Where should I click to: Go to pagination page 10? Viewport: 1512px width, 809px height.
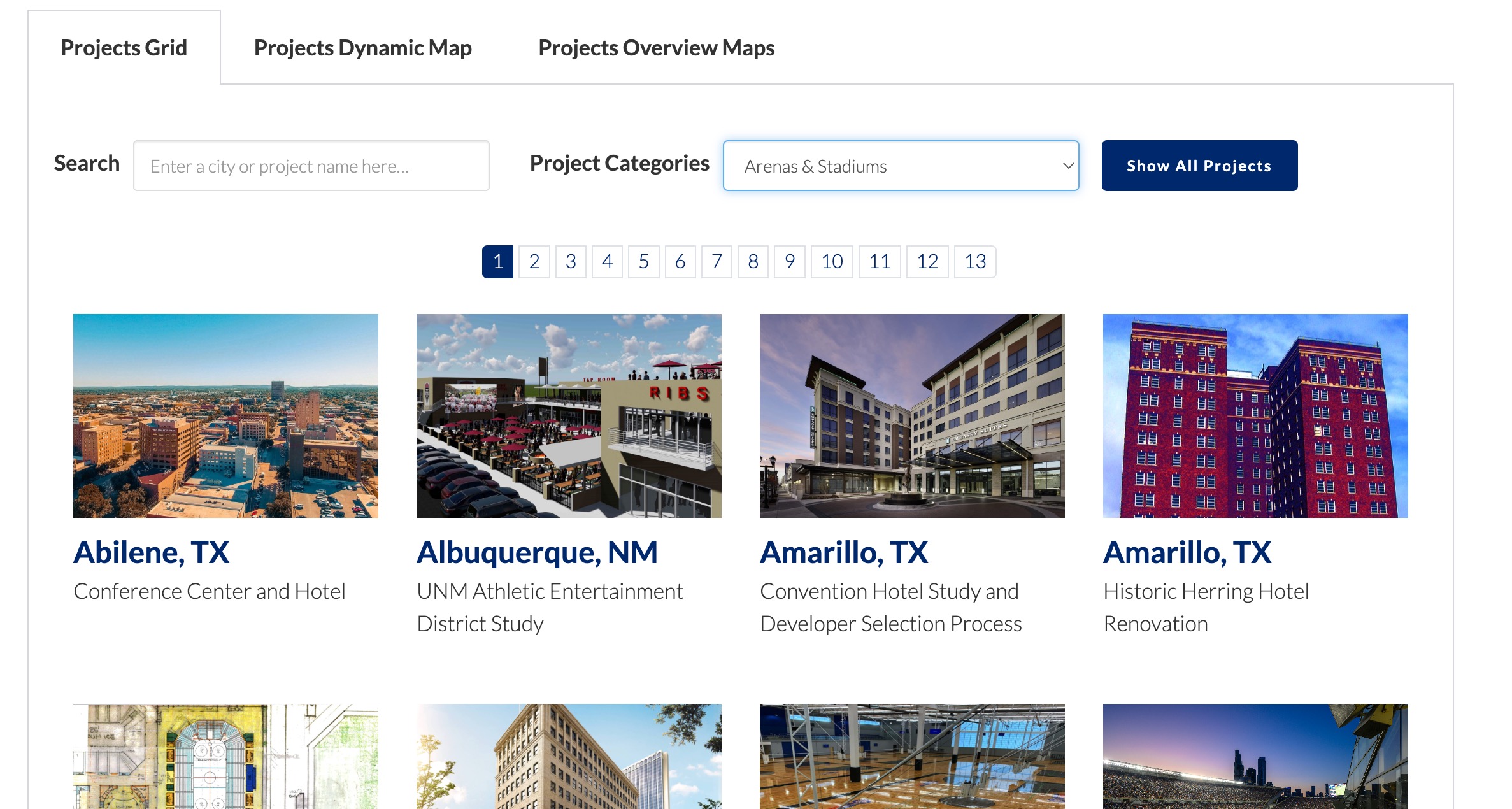832,262
